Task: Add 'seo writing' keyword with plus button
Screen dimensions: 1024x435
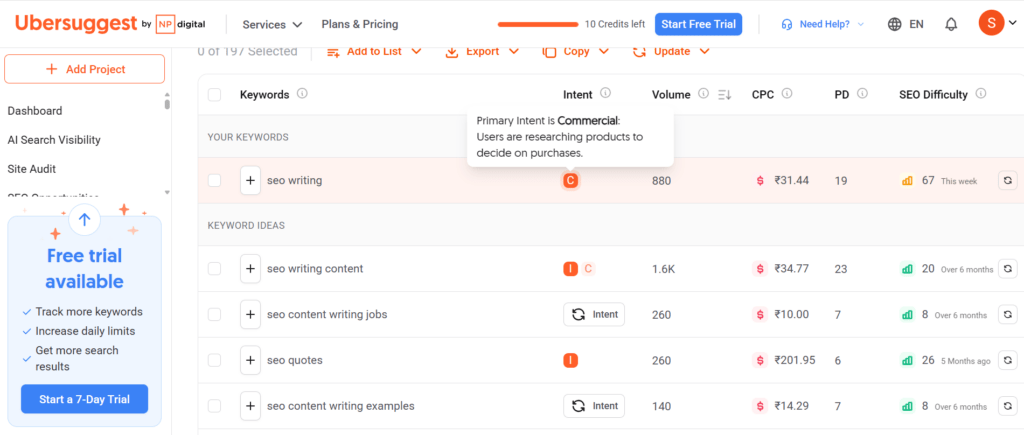Action: click(x=250, y=180)
